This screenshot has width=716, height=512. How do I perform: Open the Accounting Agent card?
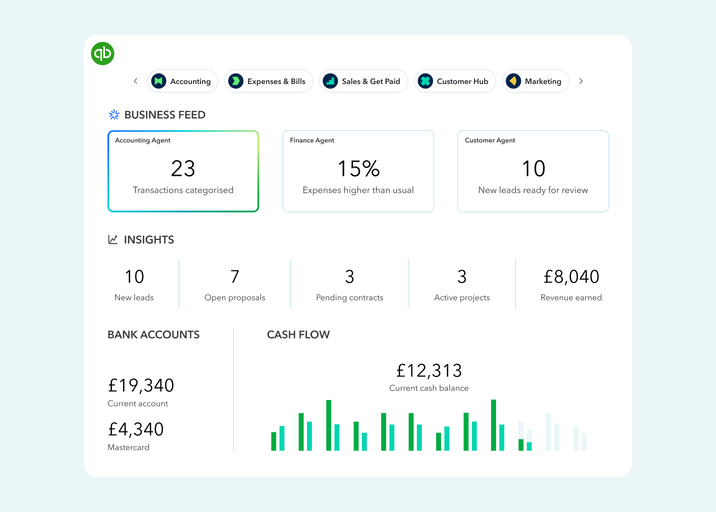point(183,171)
